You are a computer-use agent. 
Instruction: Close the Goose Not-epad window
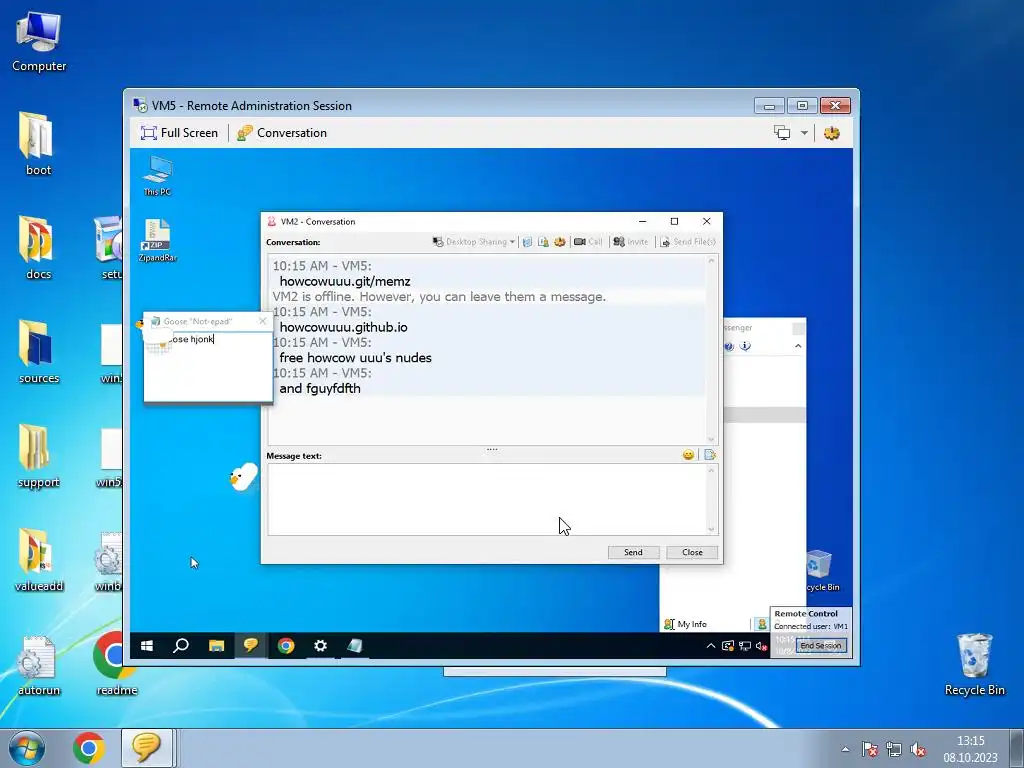pyautogui.click(x=263, y=321)
